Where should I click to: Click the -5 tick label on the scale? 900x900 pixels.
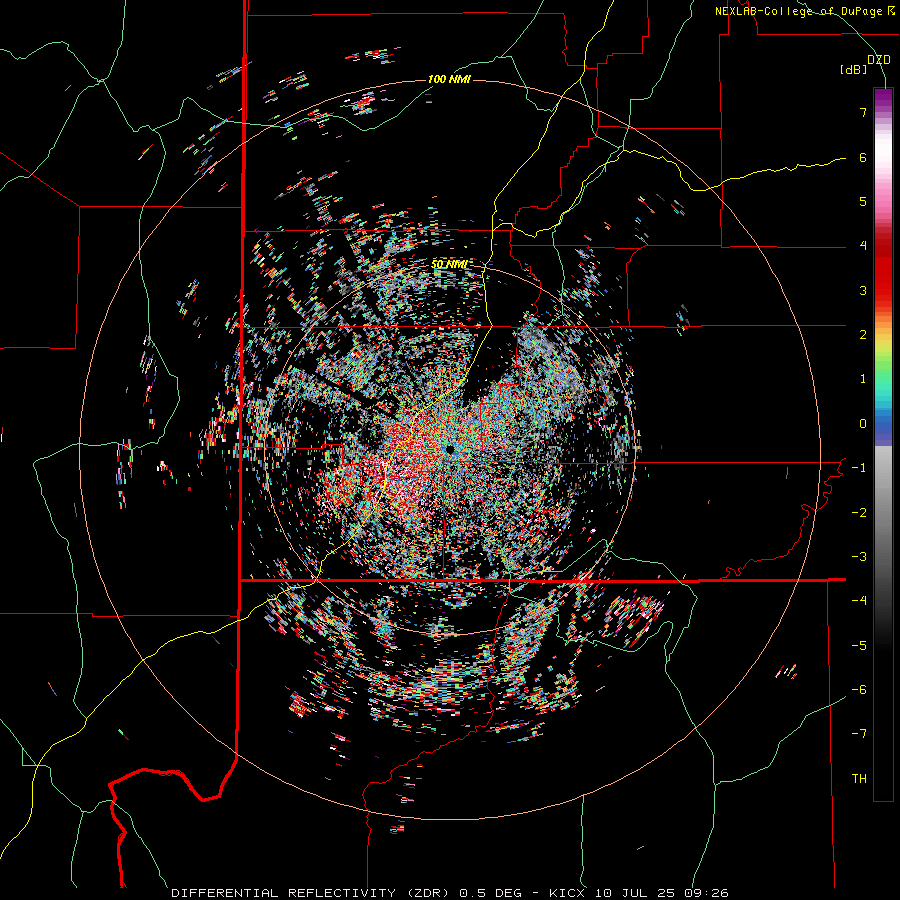[859, 646]
